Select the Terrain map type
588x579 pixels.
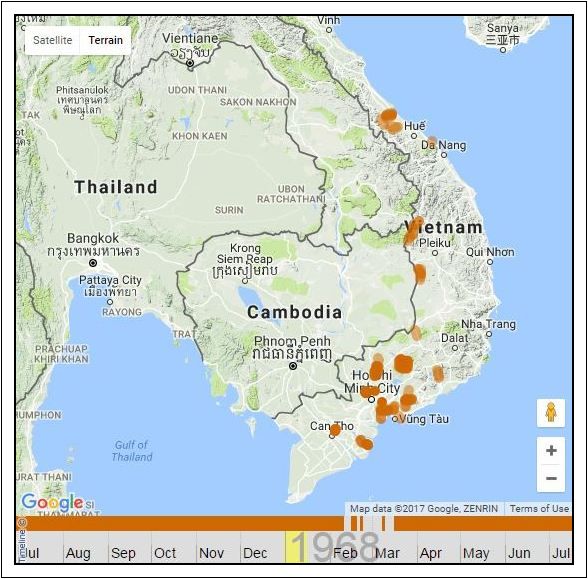(x=105, y=40)
